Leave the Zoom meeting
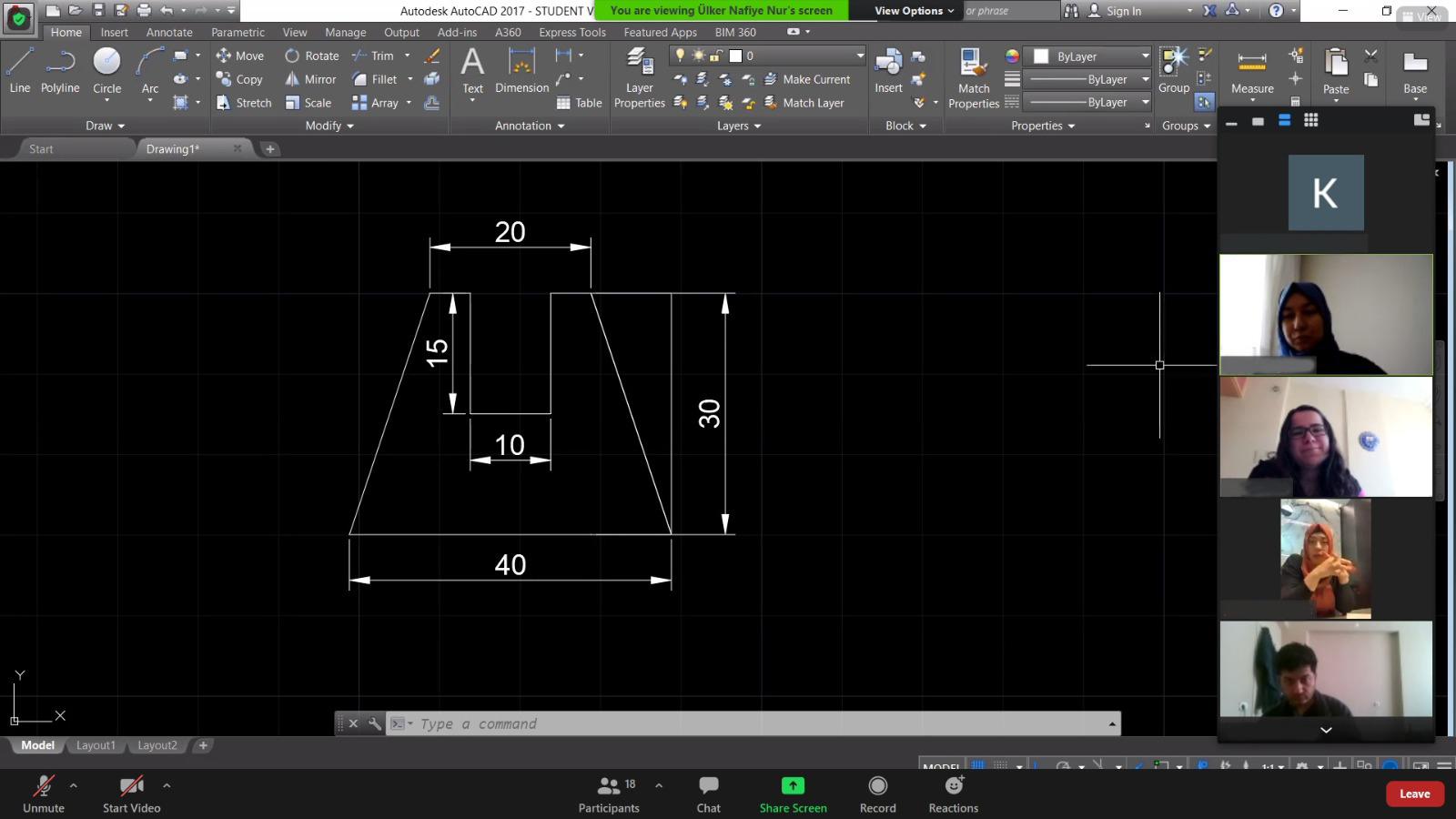Image resolution: width=1456 pixels, height=819 pixels. coord(1414,794)
